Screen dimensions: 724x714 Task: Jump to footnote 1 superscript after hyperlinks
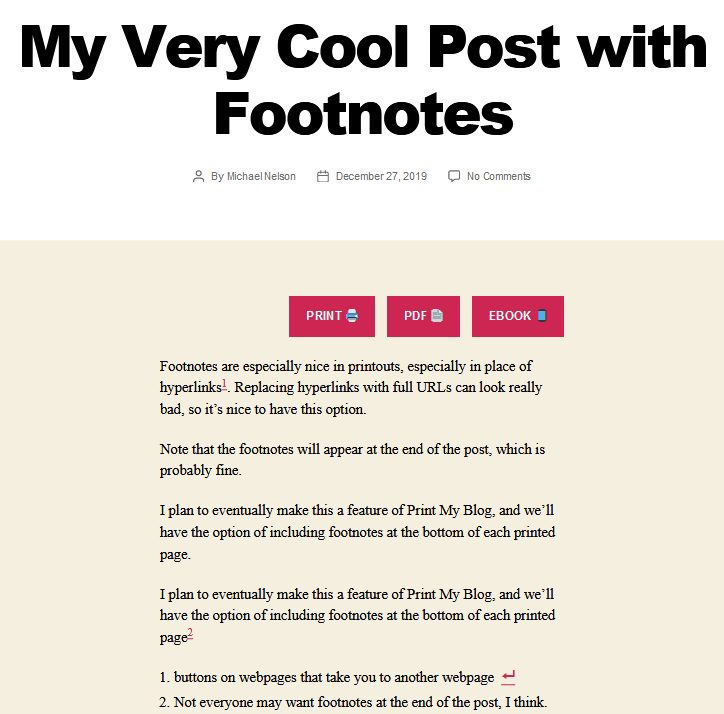224,384
